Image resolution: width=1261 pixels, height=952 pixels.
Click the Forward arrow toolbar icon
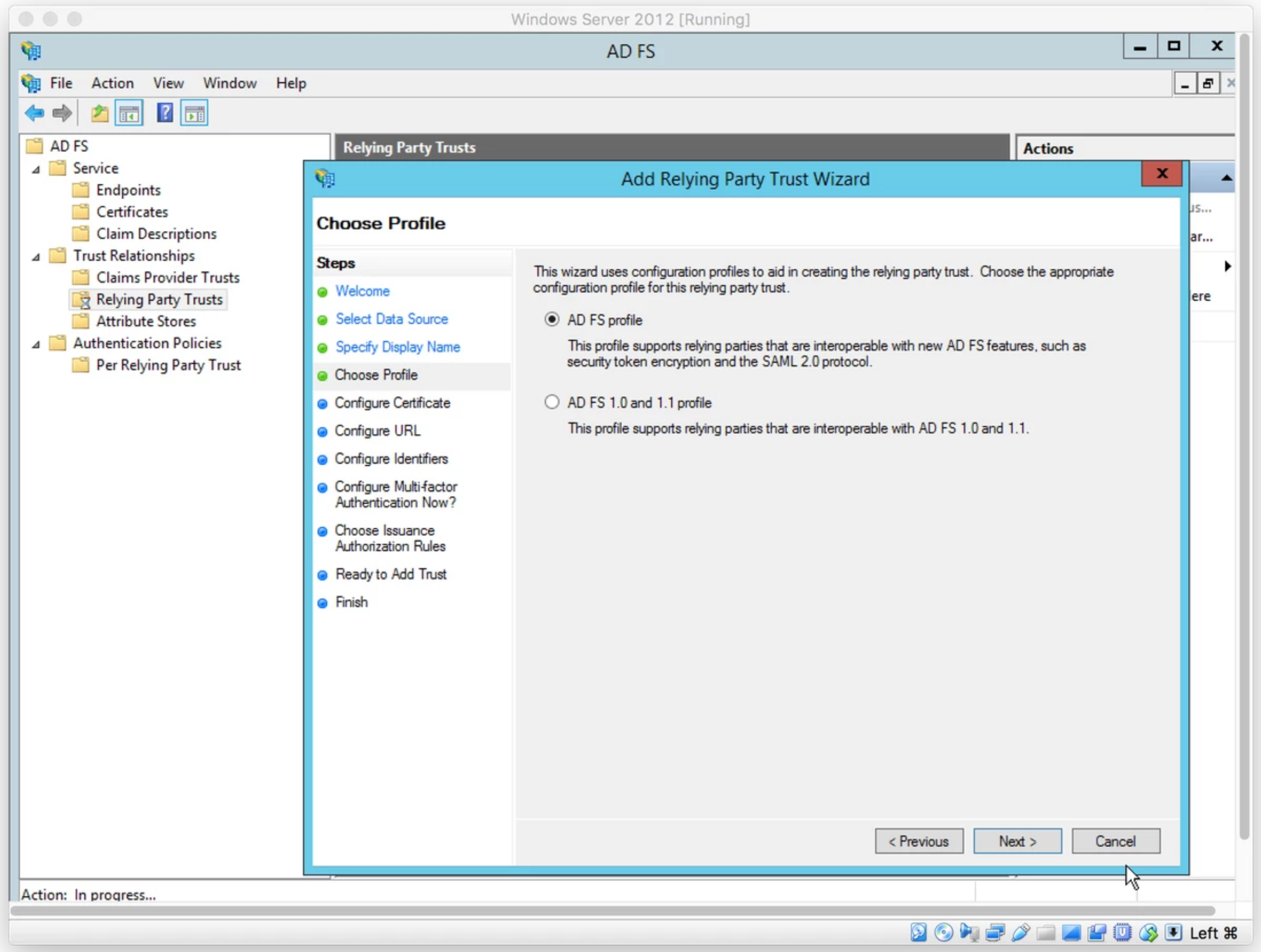(x=62, y=113)
